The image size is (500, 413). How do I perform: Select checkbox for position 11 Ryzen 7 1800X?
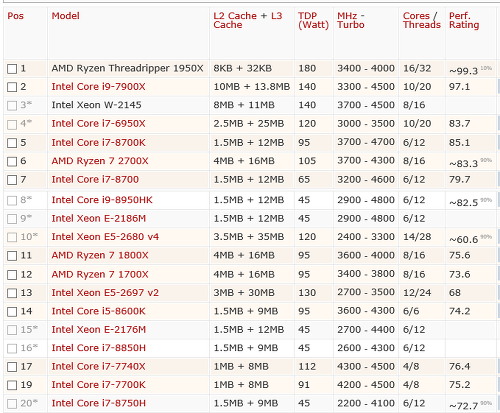point(12,256)
